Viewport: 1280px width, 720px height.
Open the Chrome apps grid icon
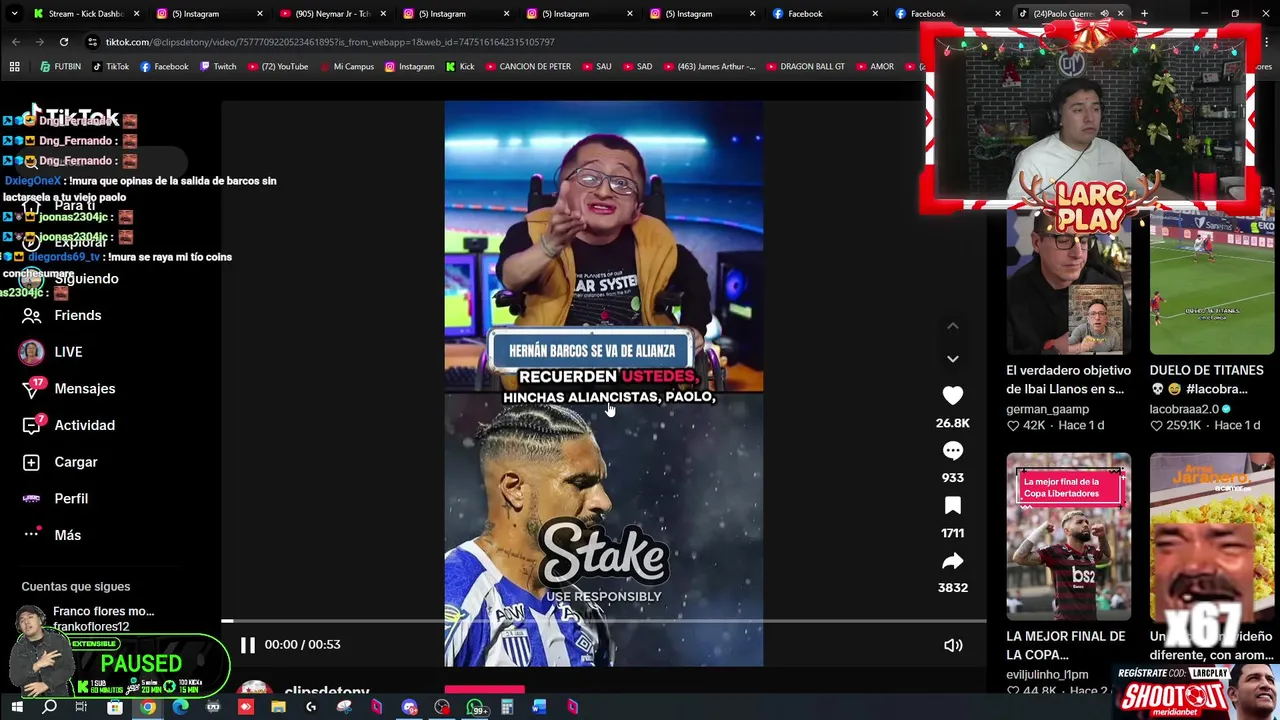click(14, 67)
